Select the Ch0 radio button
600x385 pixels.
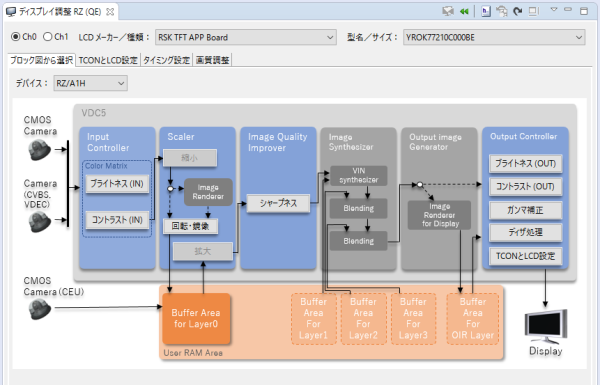(16, 37)
